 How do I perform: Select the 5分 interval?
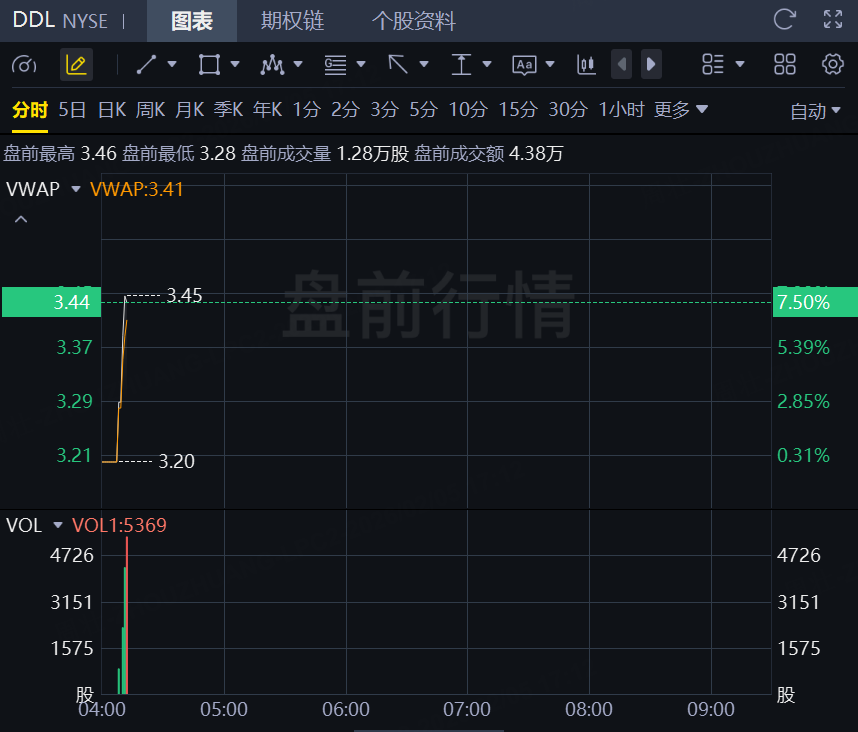pos(424,110)
